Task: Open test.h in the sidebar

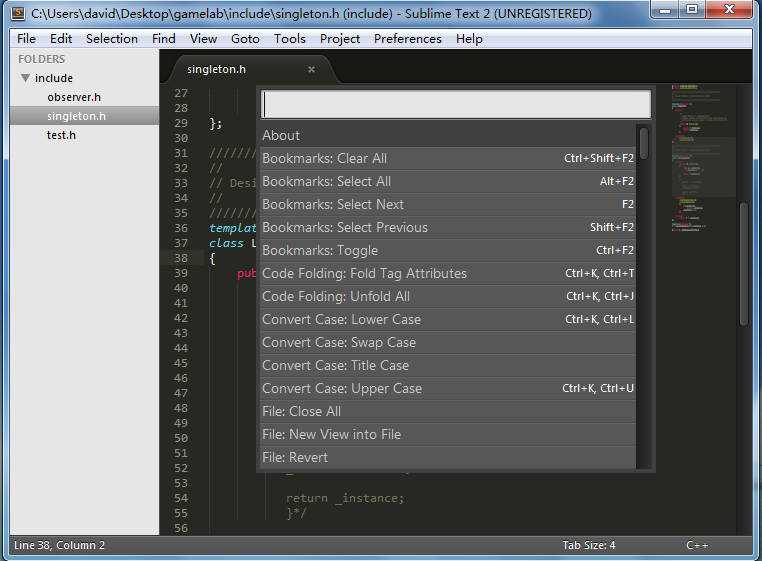Action: pos(61,135)
